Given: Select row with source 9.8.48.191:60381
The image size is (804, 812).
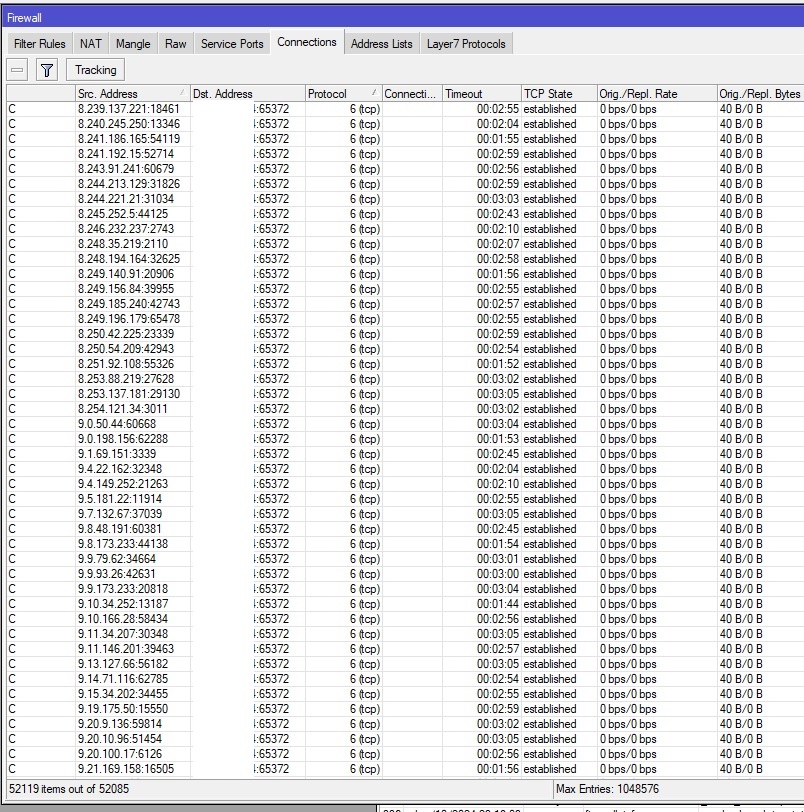Looking at the screenshot, I should coord(405,529).
